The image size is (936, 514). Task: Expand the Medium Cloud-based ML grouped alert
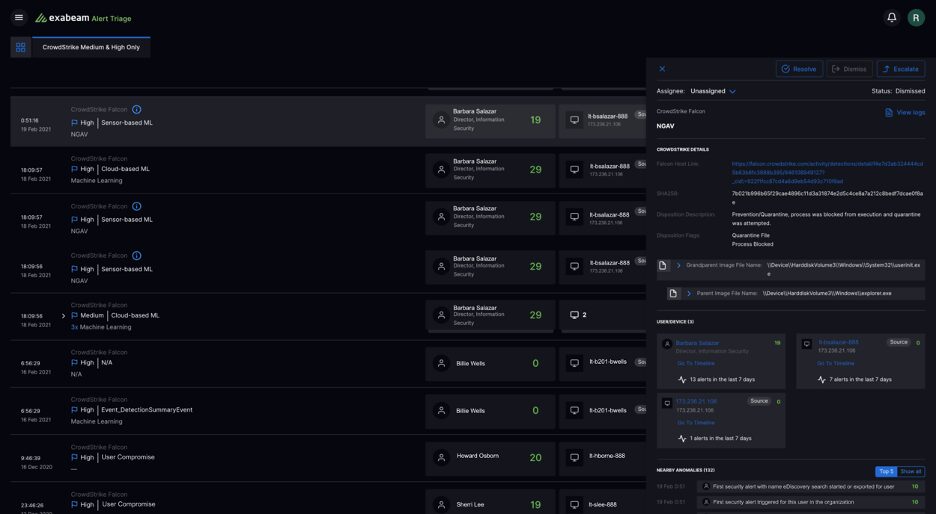point(63,316)
